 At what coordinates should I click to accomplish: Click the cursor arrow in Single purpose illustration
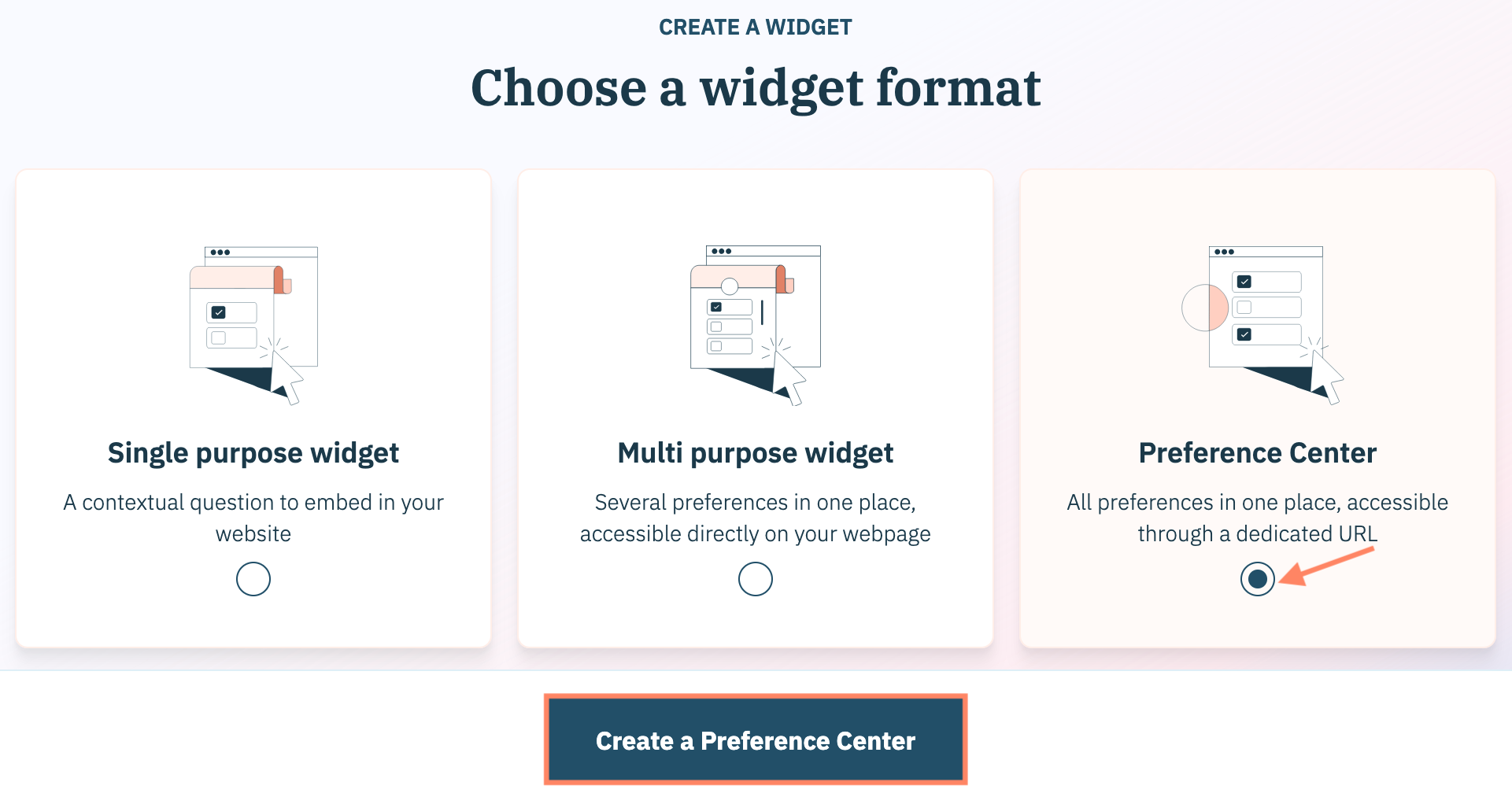(285, 377)
